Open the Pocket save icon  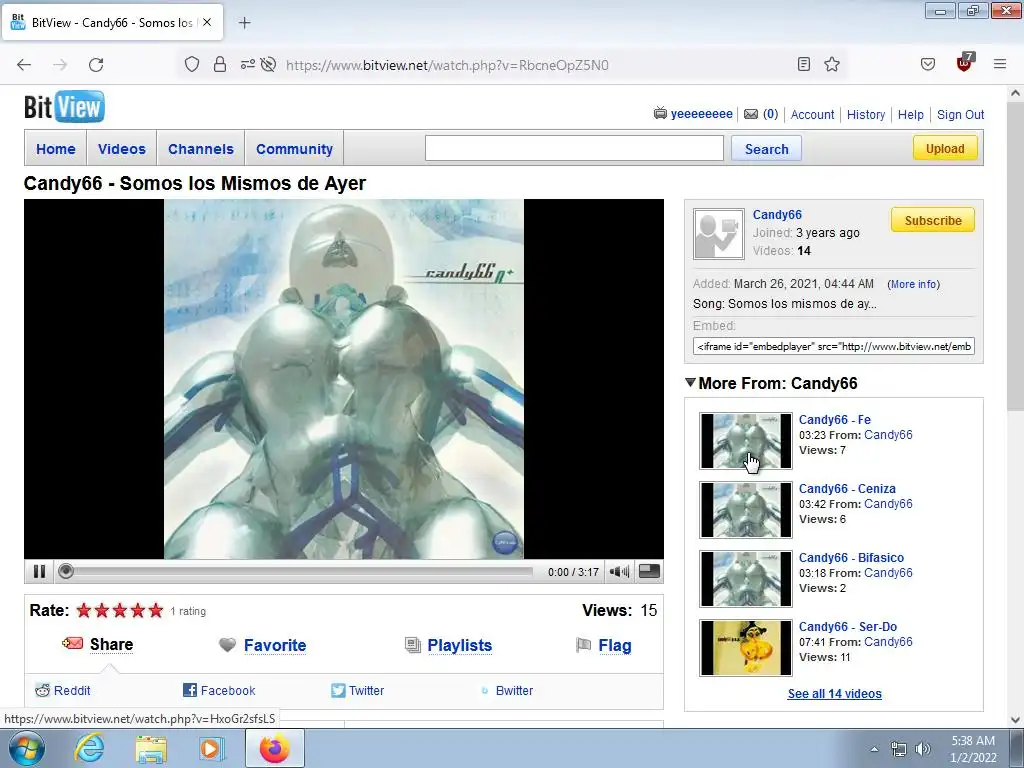[928, 64]
